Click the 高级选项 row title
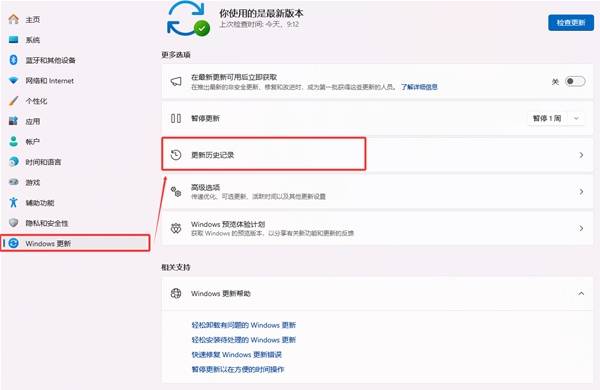Screen dimensions: 600x390 [205, 187]
